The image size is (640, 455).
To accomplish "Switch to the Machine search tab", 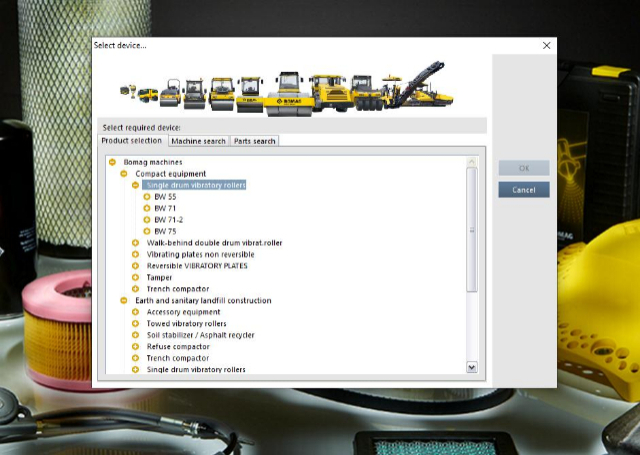I will click(x=198, y=141).
